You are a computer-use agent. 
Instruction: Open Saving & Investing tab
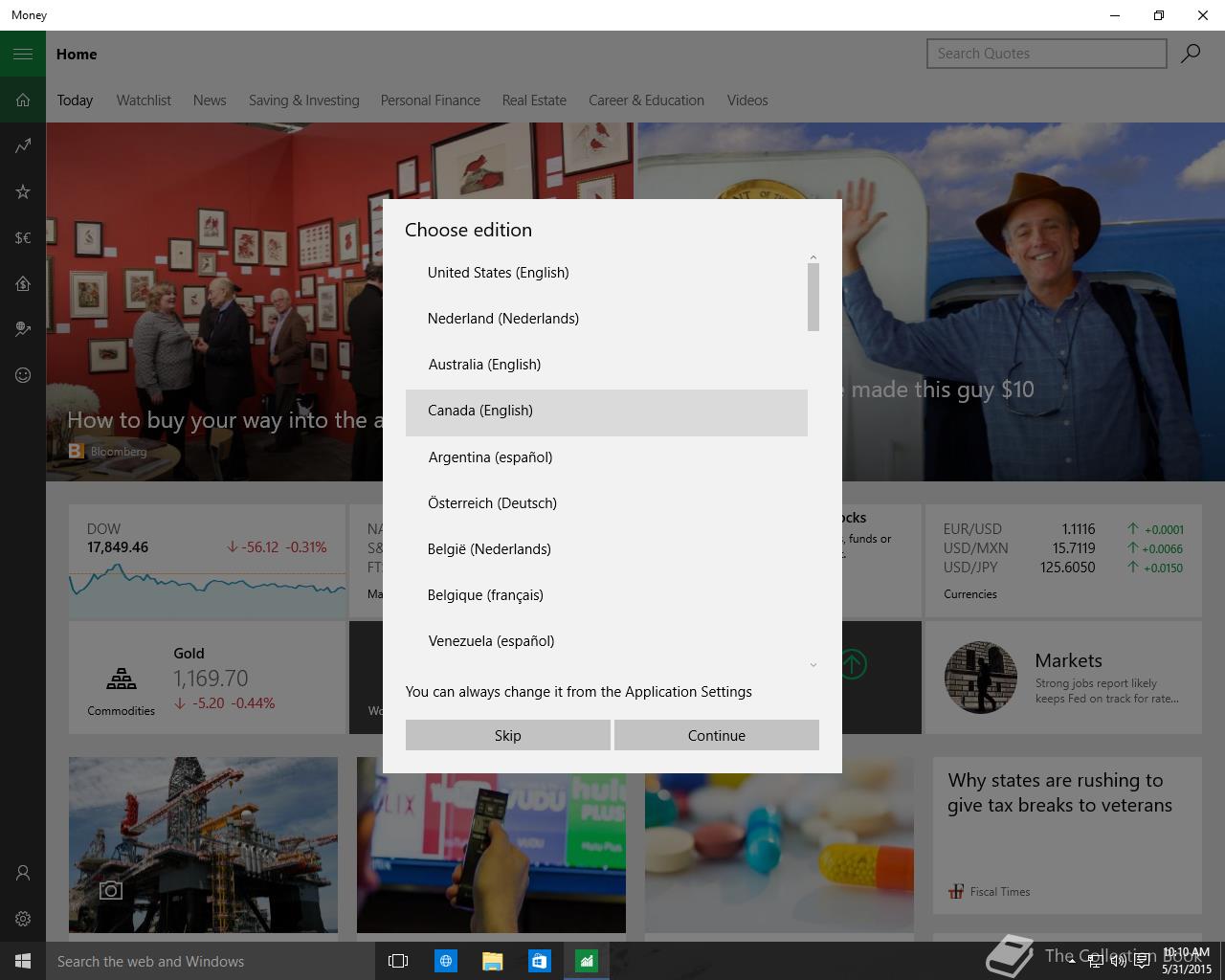(304, 100)
